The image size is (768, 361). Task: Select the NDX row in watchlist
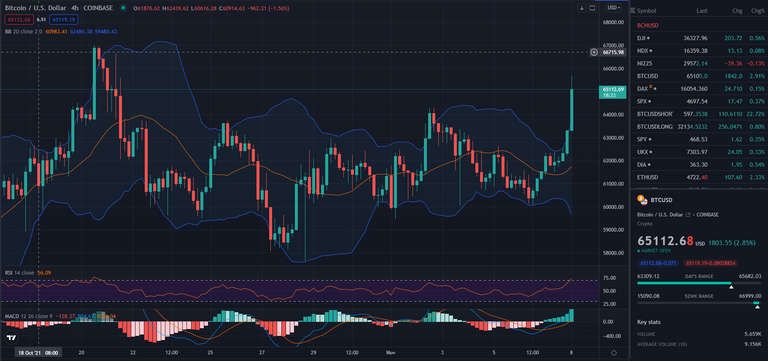(x=699, y=50)
